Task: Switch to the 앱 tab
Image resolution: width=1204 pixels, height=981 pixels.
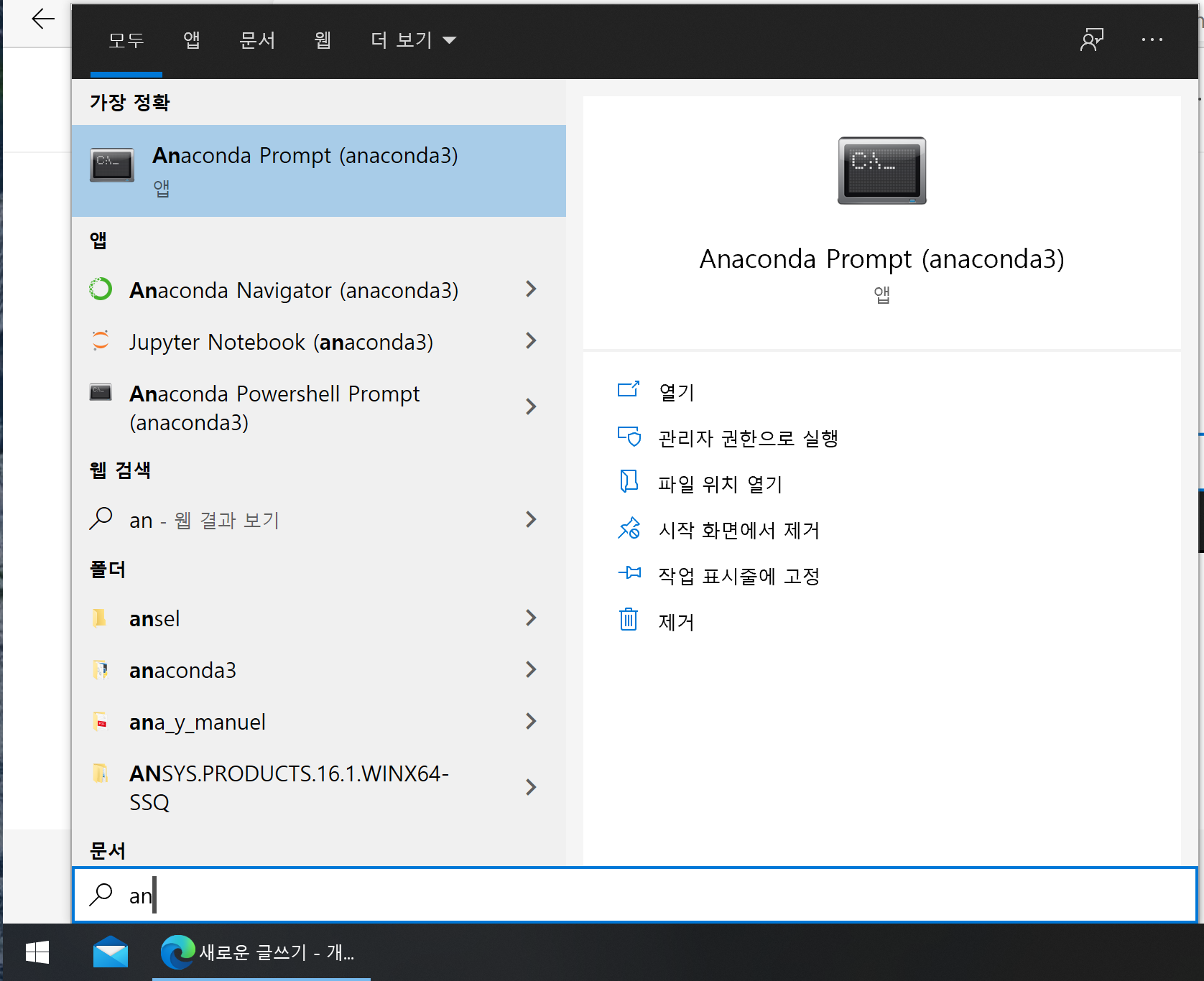Action: (192, 39)
